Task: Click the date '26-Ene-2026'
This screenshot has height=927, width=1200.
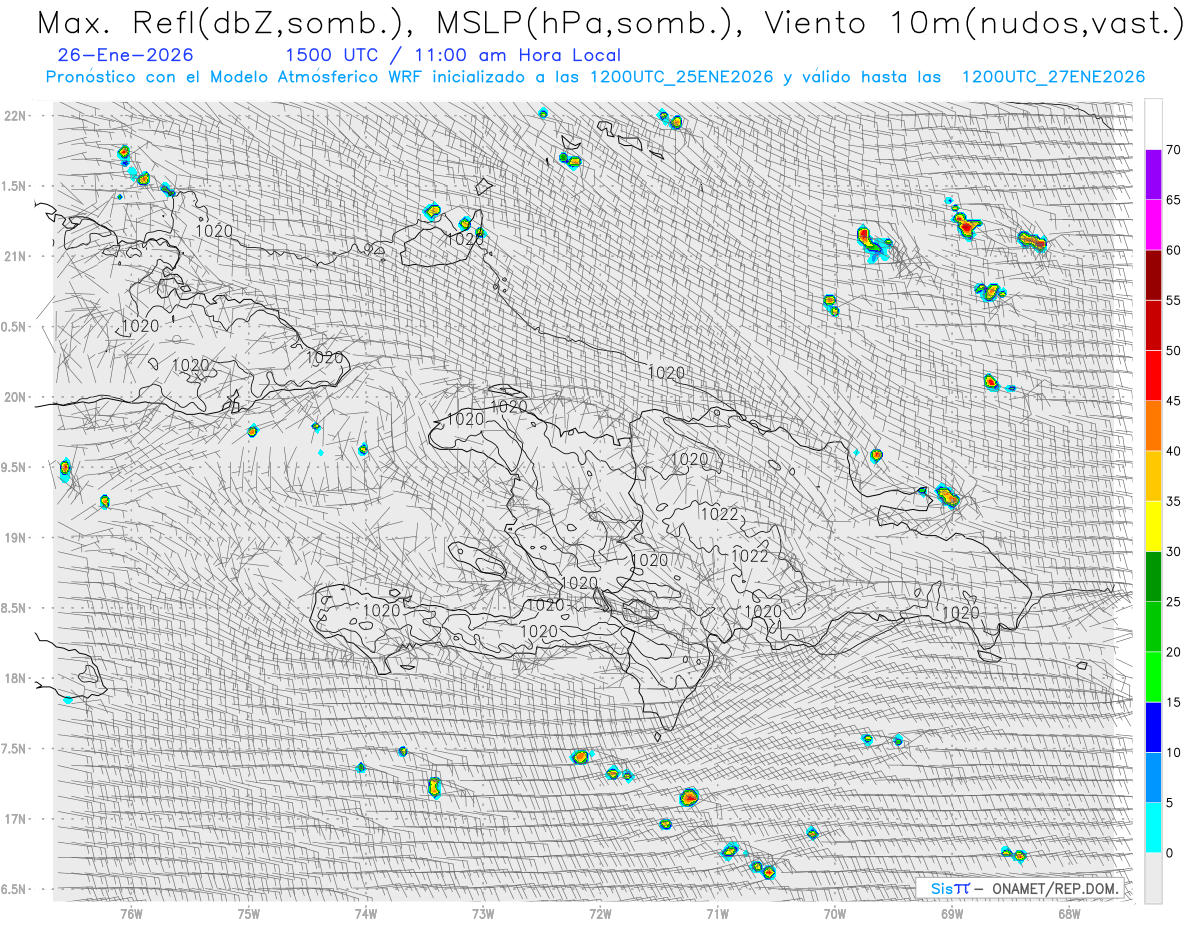Action: coord(125,56)
